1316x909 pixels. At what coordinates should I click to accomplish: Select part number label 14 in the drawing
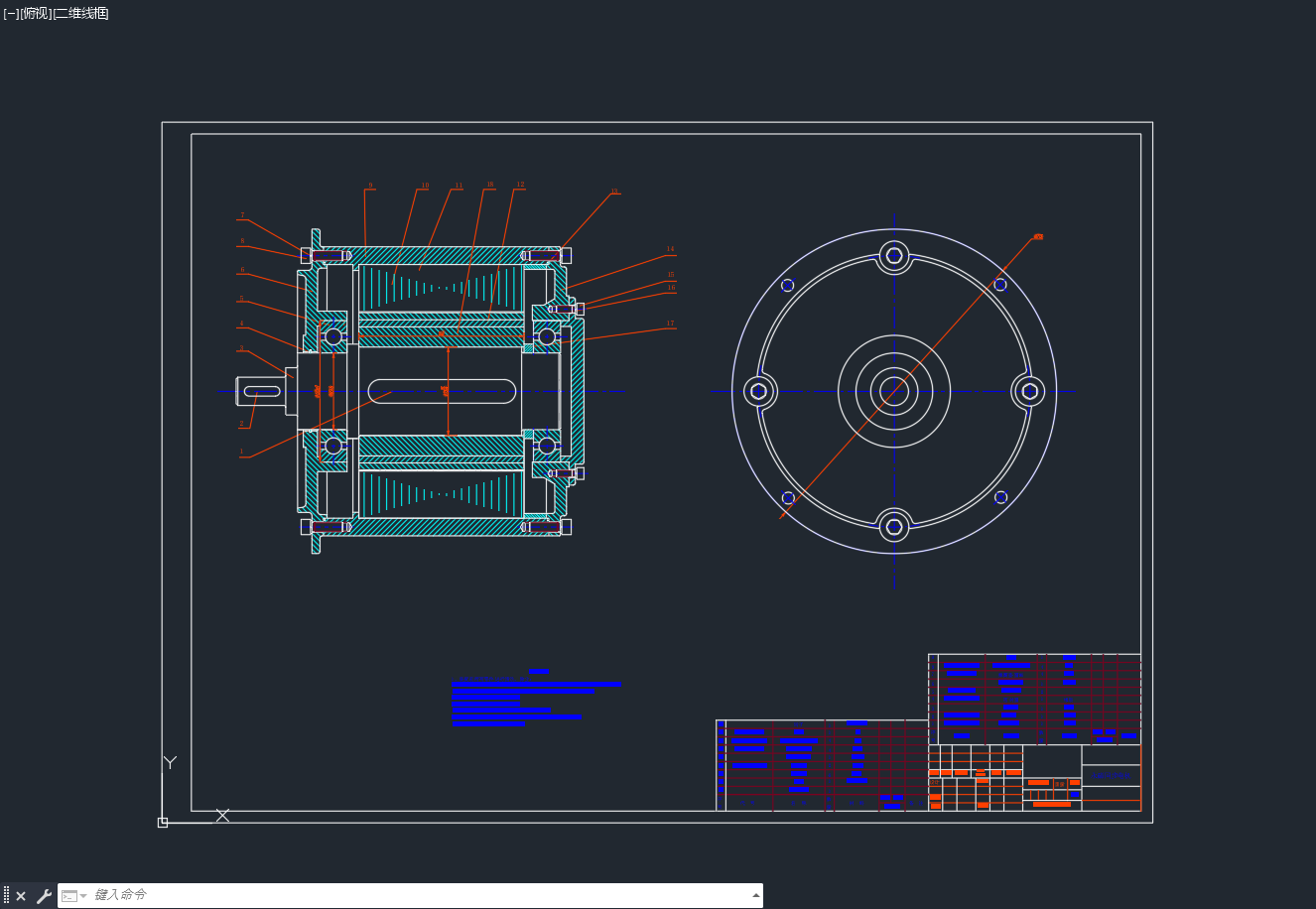point(670,249)
